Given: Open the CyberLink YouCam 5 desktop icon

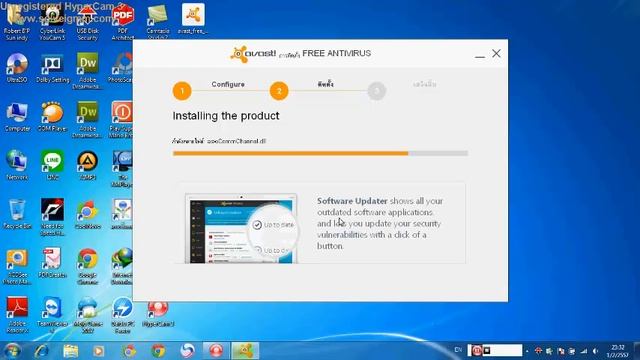Looking at the screenshot, I should click(52, 22).
